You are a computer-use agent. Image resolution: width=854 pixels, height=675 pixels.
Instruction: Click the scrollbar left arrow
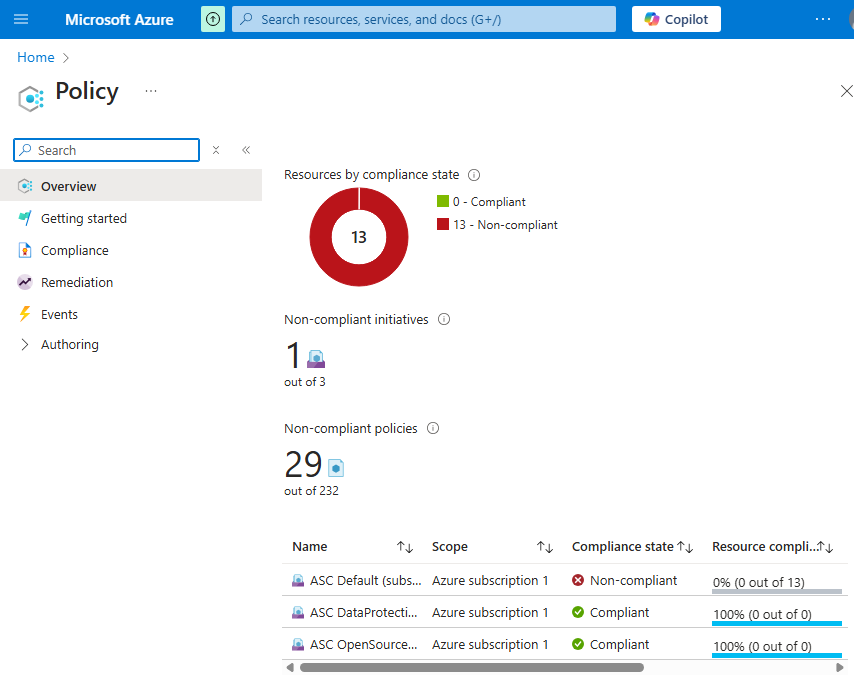290,667
